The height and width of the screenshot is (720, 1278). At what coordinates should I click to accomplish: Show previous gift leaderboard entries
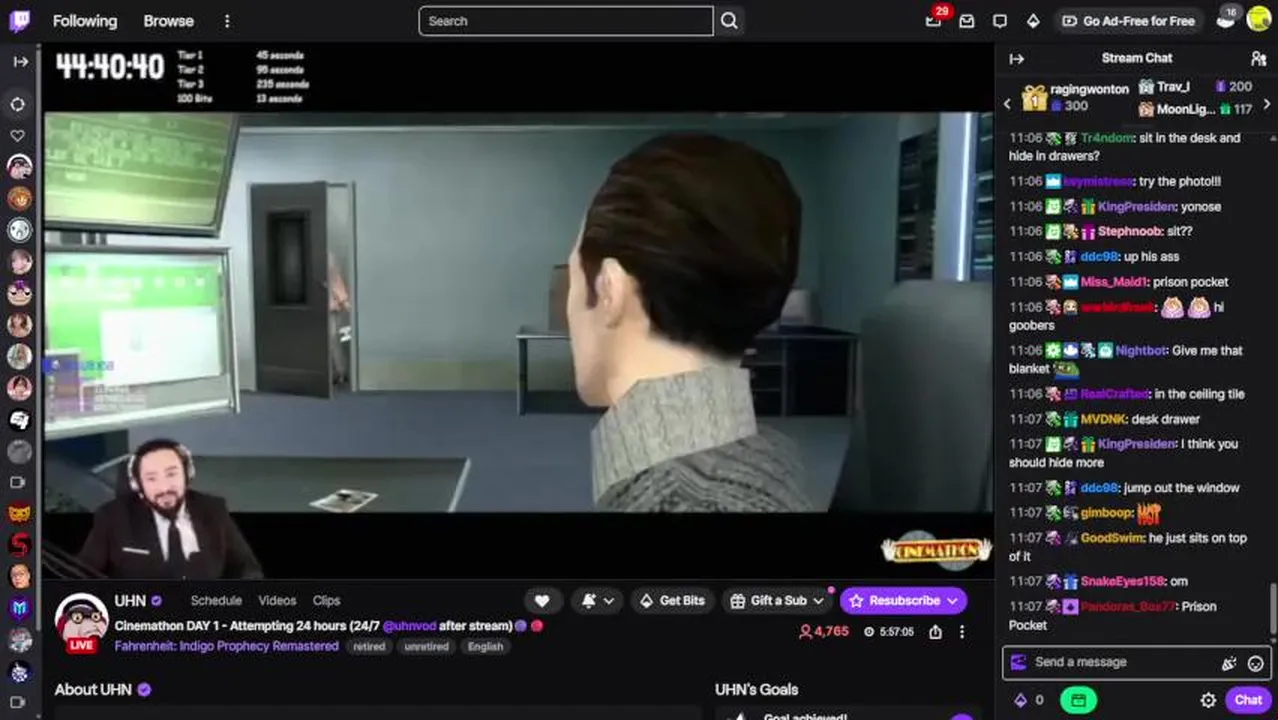pyautogui.click(x=1007, y=104)
